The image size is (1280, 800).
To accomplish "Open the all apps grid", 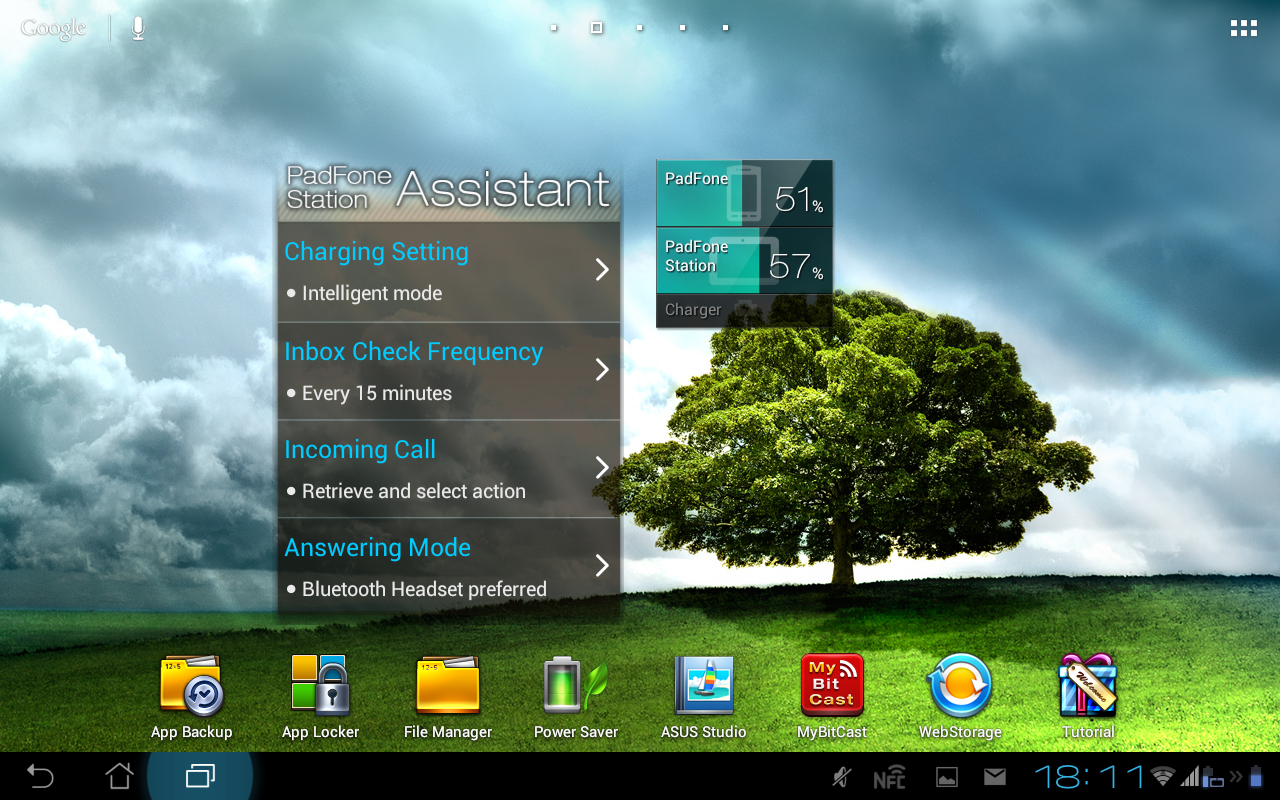I will point(1244,28).
